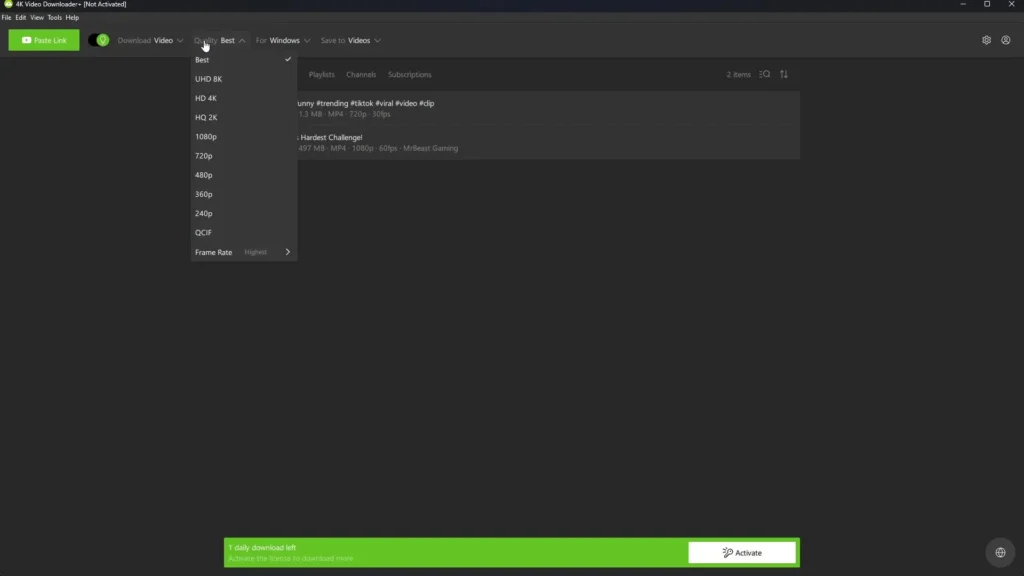
Task: Open the search filter for download items
Action: click(x=765, y=74)
